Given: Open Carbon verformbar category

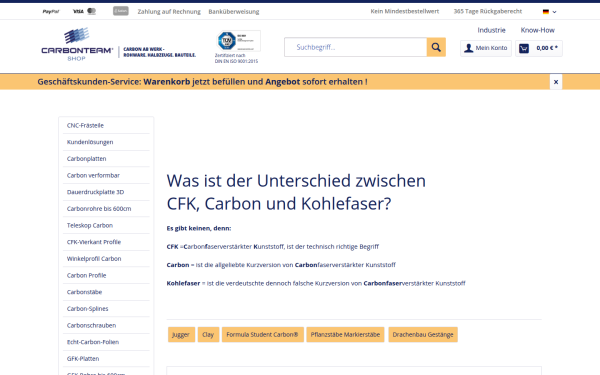Looking at the screenshot, I should tap(106, 175).
